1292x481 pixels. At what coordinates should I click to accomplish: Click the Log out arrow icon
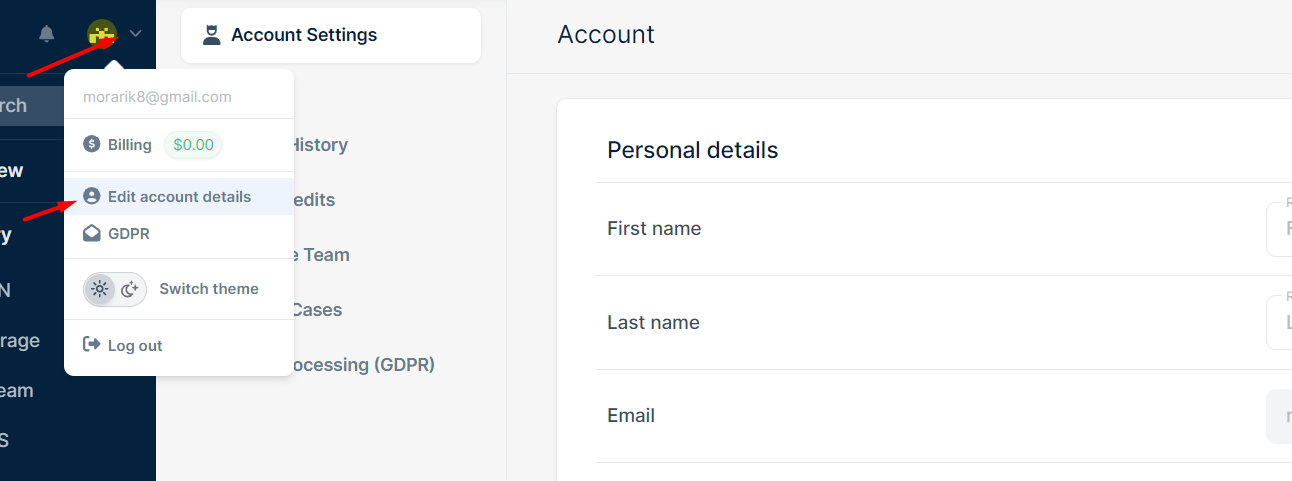point(92,345)
